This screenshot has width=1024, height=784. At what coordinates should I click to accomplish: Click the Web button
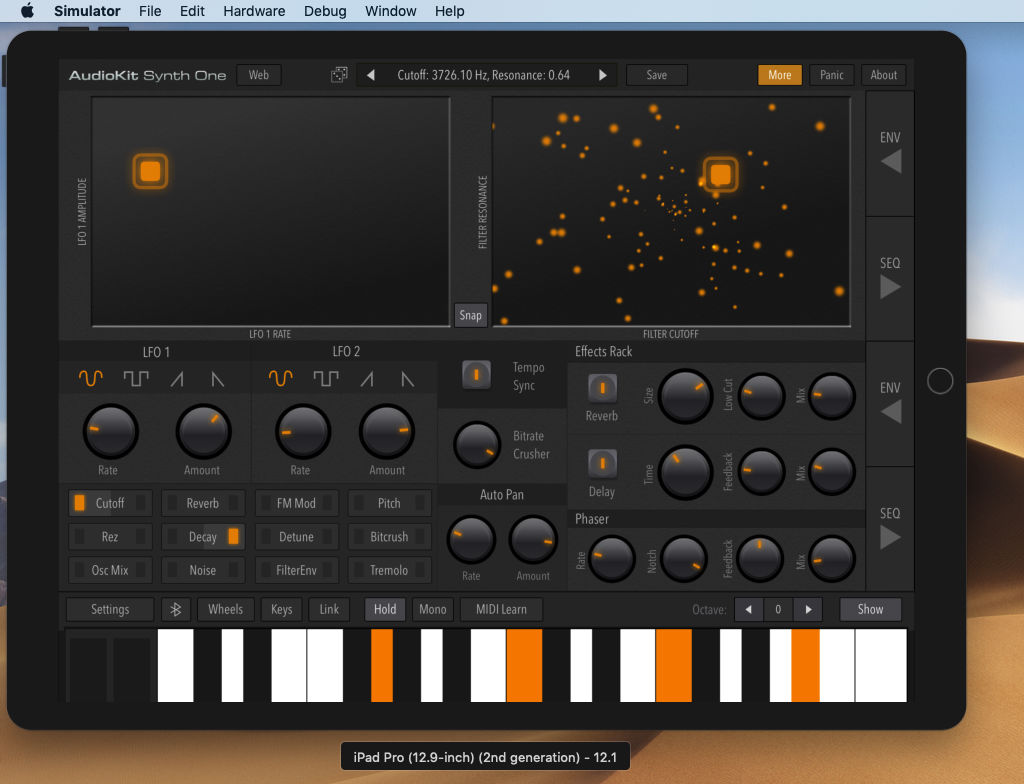[259, 75]
